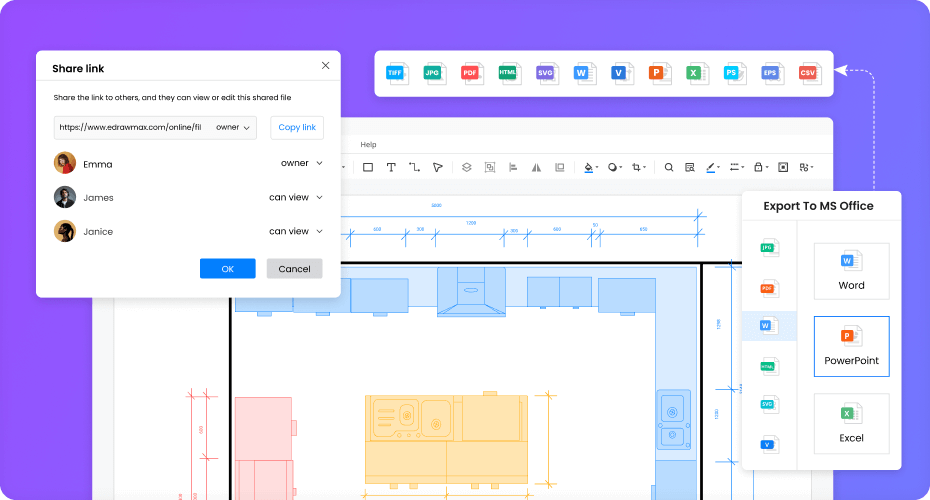Screen dimensions: 930x500
Task: Click the find and replace icon
Action: (x=689, y=167)
